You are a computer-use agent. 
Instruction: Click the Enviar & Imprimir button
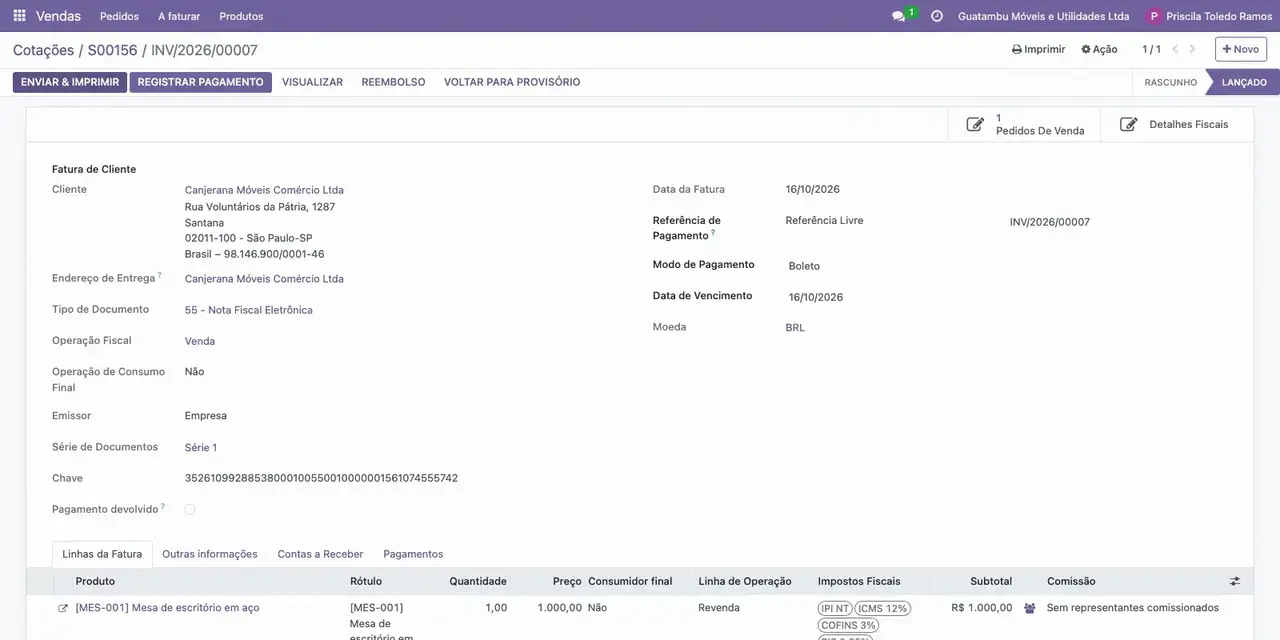pyautogui.click(x=70, y=82)
